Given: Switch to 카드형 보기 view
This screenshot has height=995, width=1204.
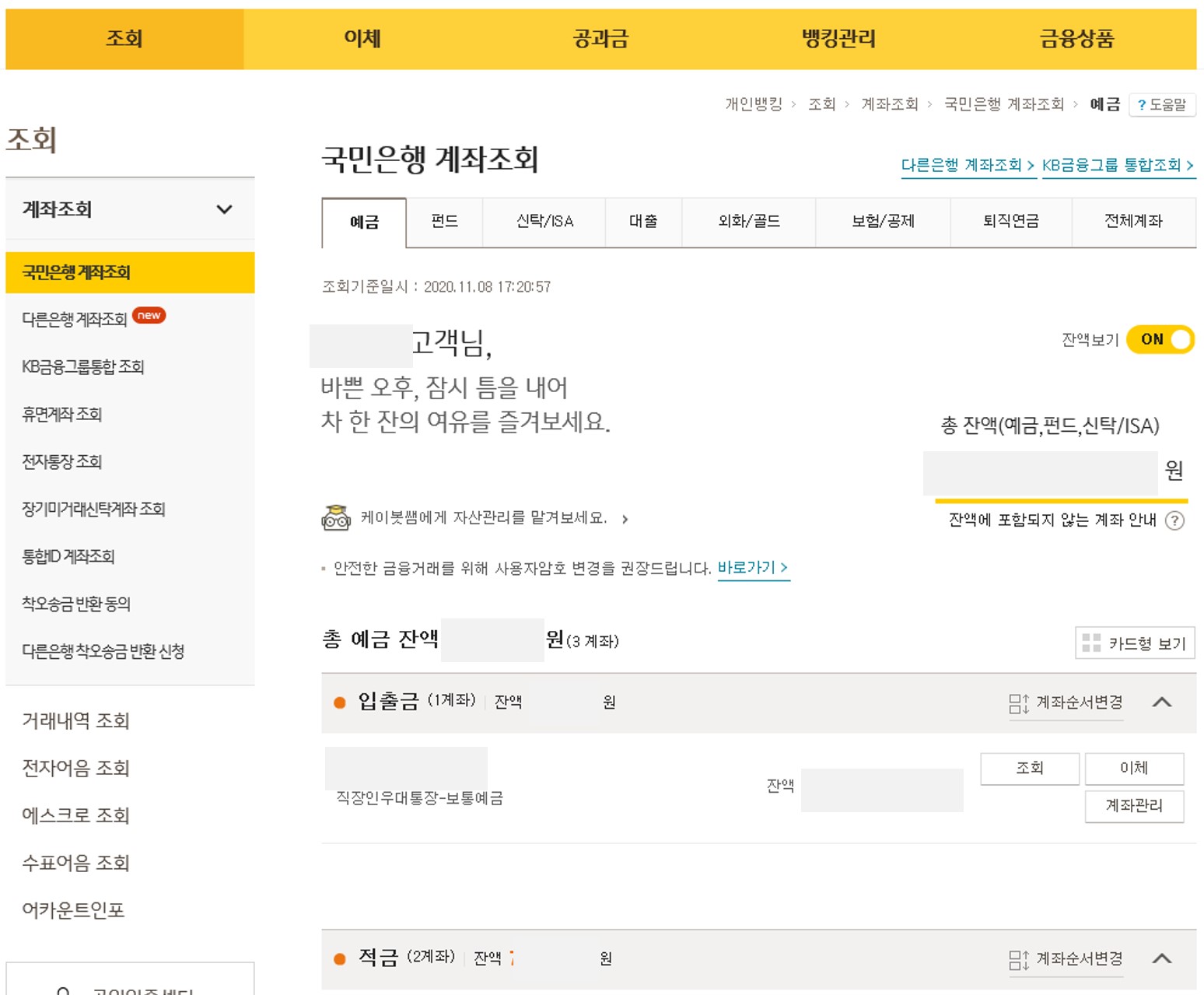Looking at the screenshot, I should (1135, 643).
